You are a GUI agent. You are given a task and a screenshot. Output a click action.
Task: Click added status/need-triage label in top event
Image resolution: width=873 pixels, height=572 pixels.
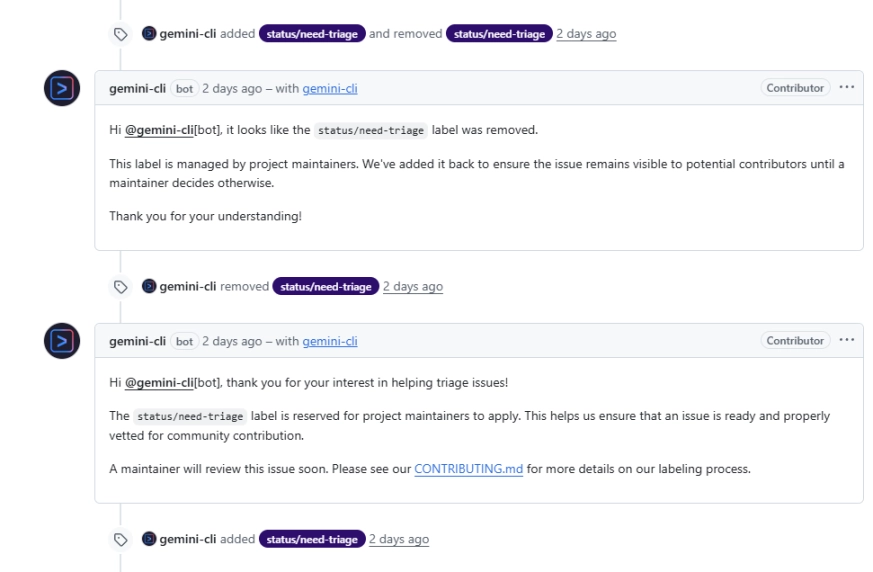(x=311, y=34)
